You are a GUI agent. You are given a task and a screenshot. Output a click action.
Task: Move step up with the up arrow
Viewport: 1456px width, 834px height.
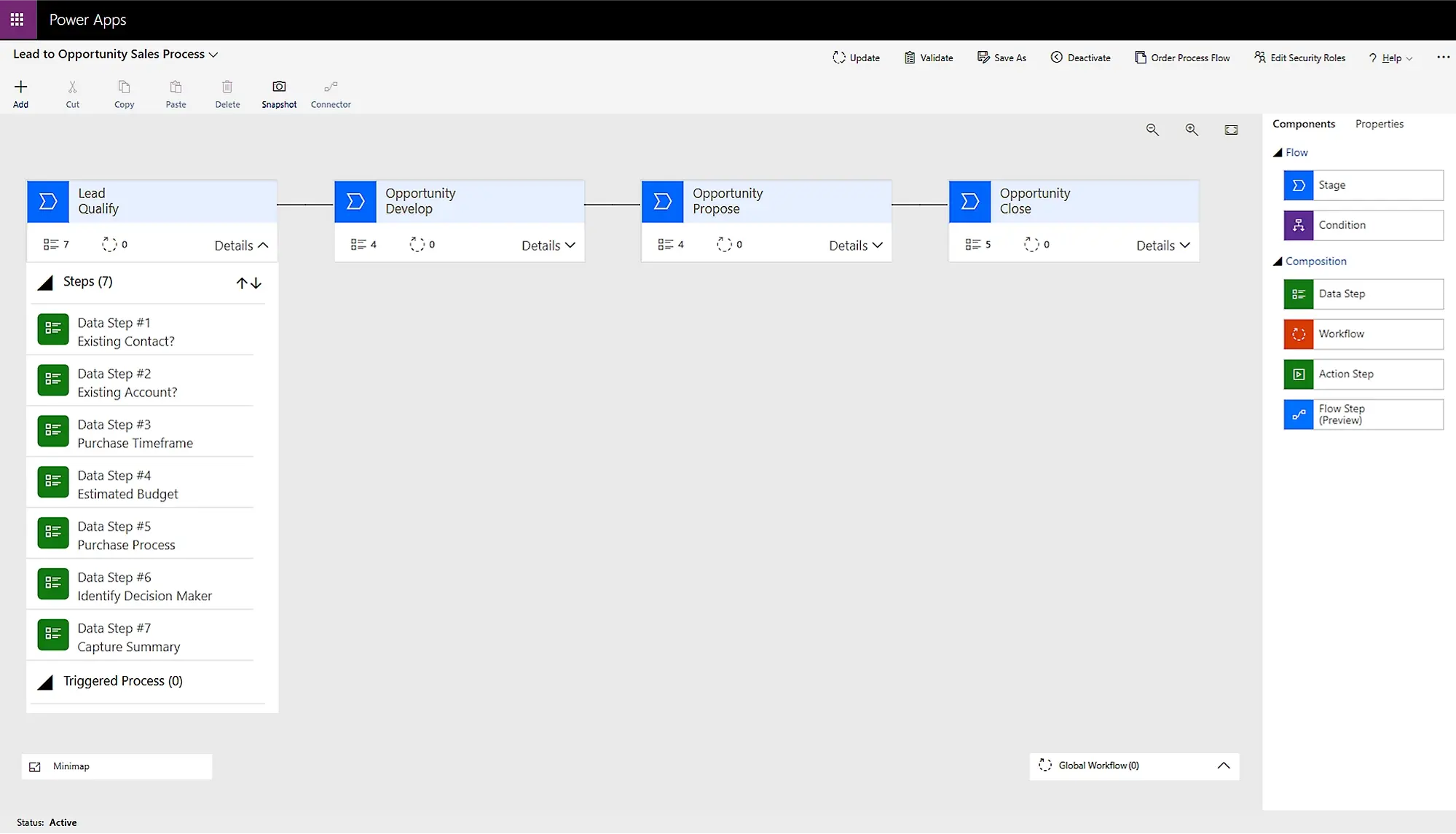(242, 283)
